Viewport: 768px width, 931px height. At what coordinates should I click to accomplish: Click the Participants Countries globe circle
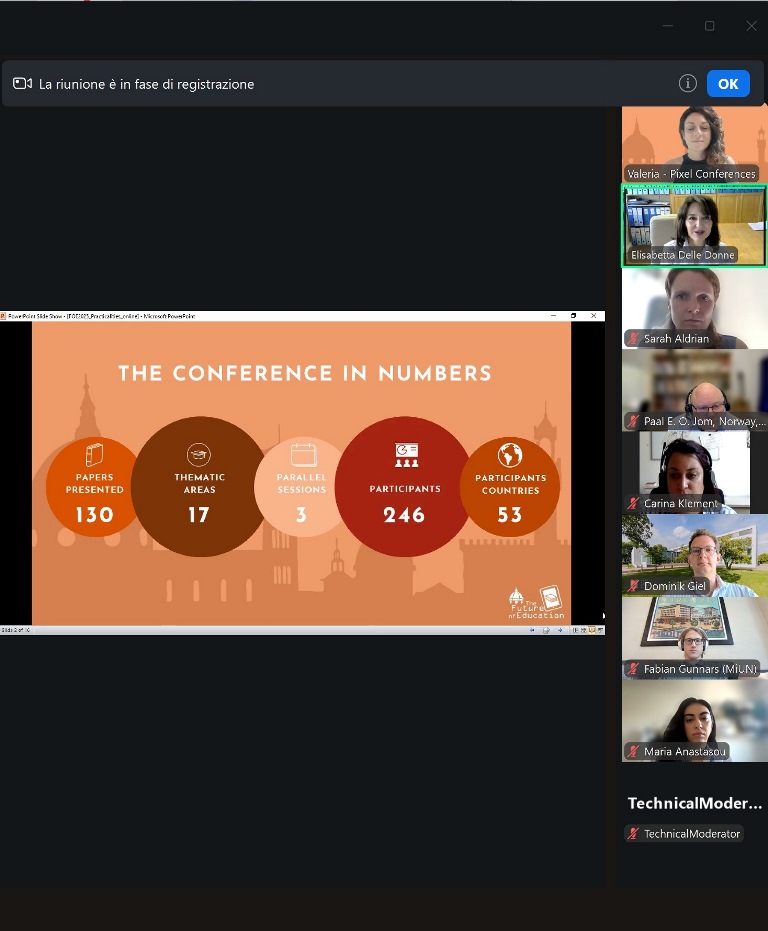pyautogui.click(x=510, y=487)
